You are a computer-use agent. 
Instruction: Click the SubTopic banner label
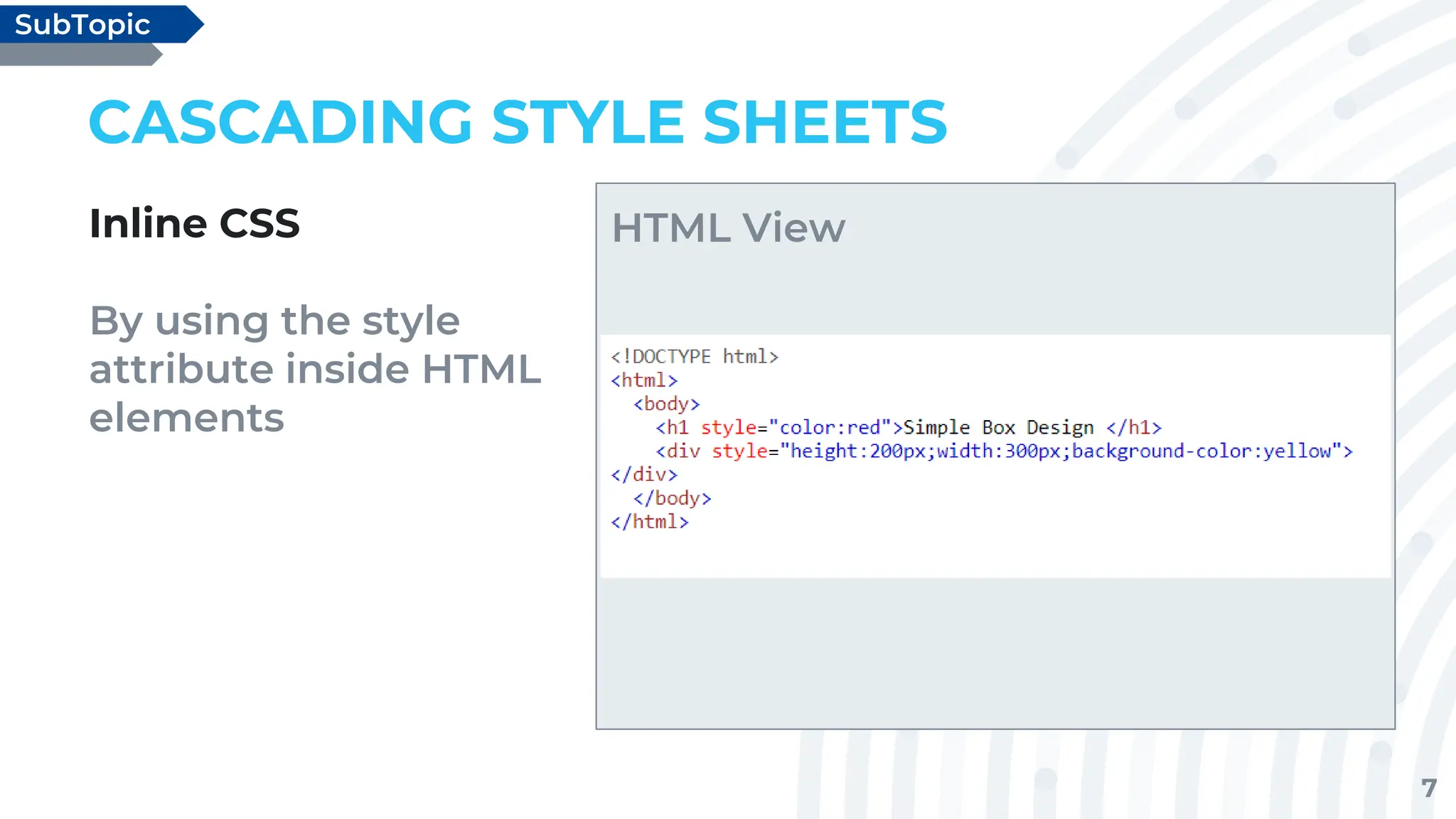[82, 25]
